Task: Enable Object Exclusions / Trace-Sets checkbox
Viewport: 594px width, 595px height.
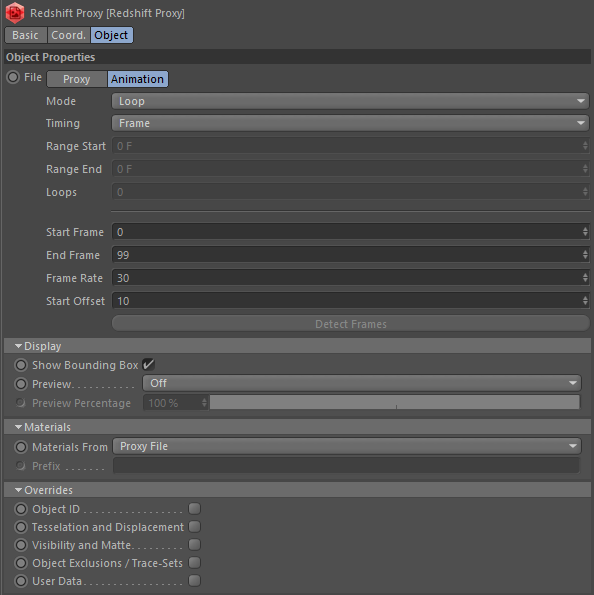Action: [194, 562]
